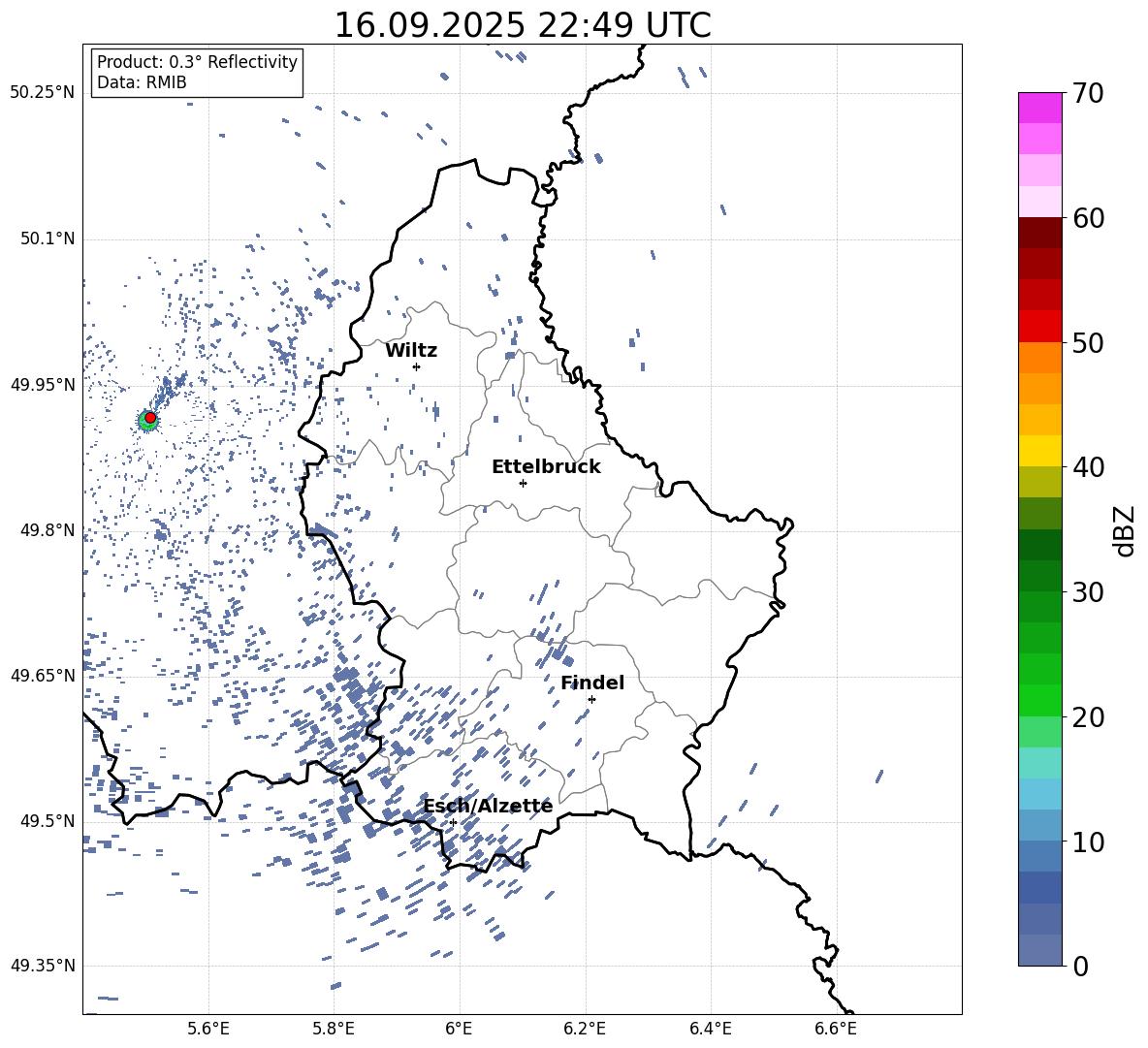Click the 60 tick on the colorbar
This screenshot has height=1048, width=1148.
click(1088, 218)
